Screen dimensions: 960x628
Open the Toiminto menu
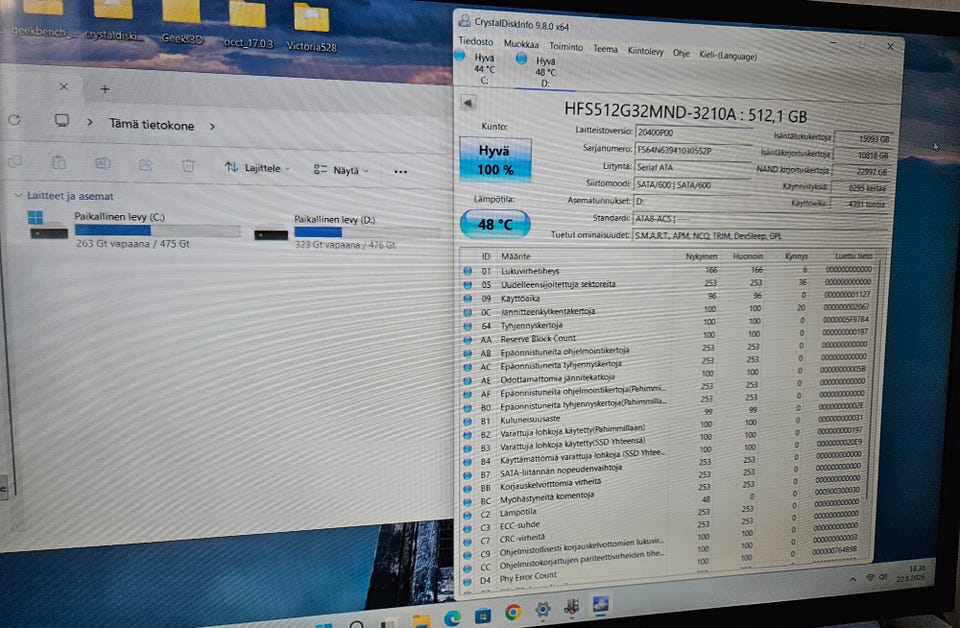coord(566,47)
